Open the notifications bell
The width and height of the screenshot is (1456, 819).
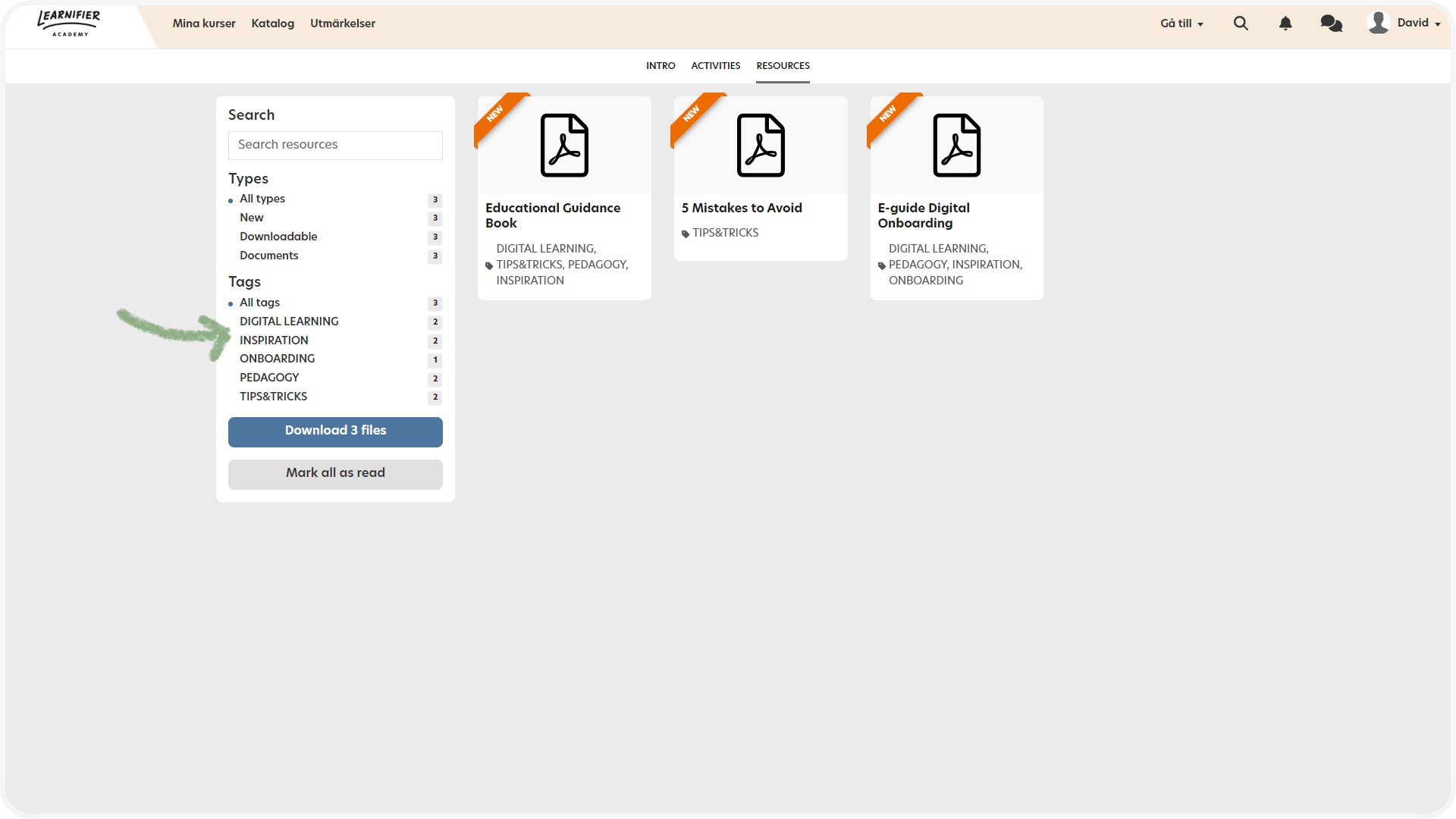[x=1285, y=24]
